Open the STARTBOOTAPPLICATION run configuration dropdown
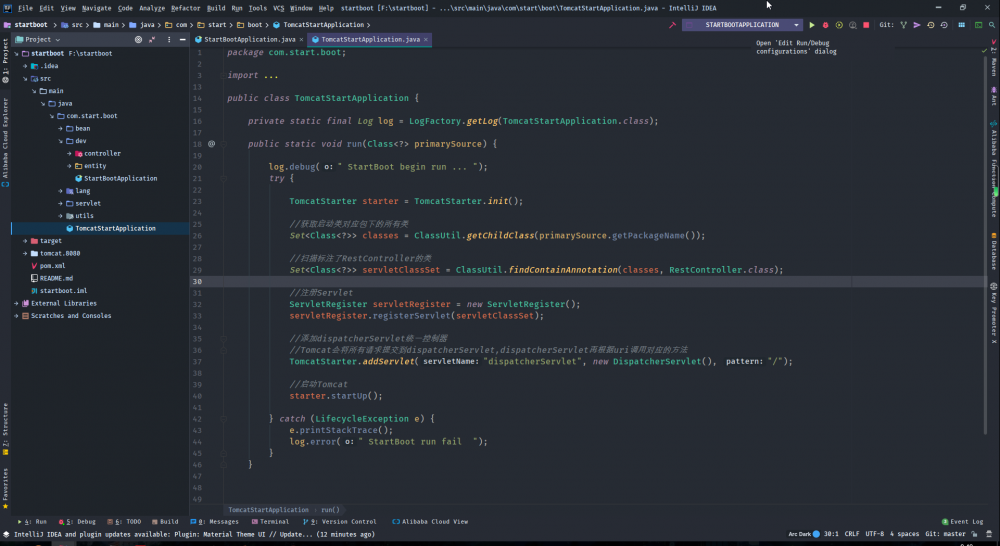The width and height of the screenshot is (1000, 546). (743, 24)
